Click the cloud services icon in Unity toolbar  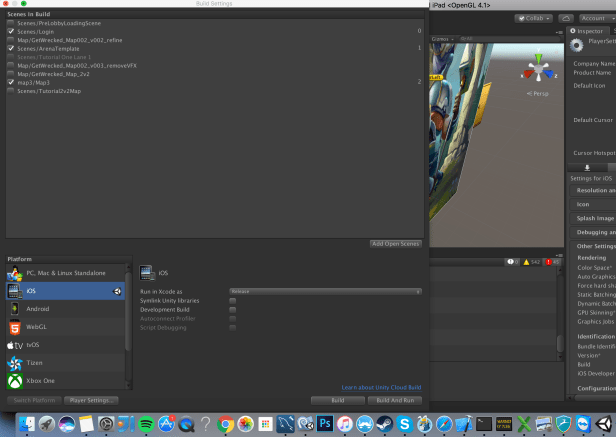click(x=565, y=18)
